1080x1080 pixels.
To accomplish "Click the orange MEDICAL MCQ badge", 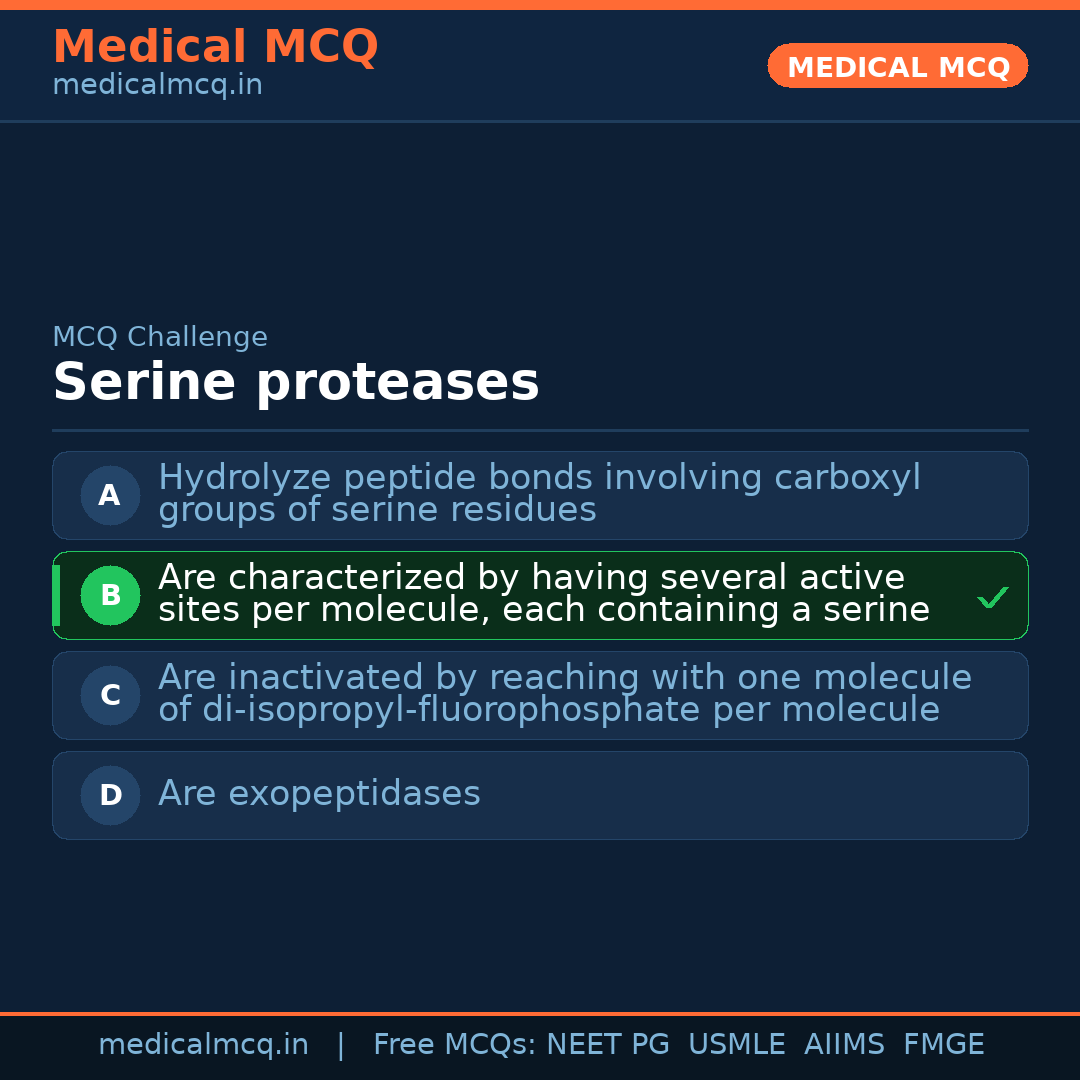I will (897, 66).
